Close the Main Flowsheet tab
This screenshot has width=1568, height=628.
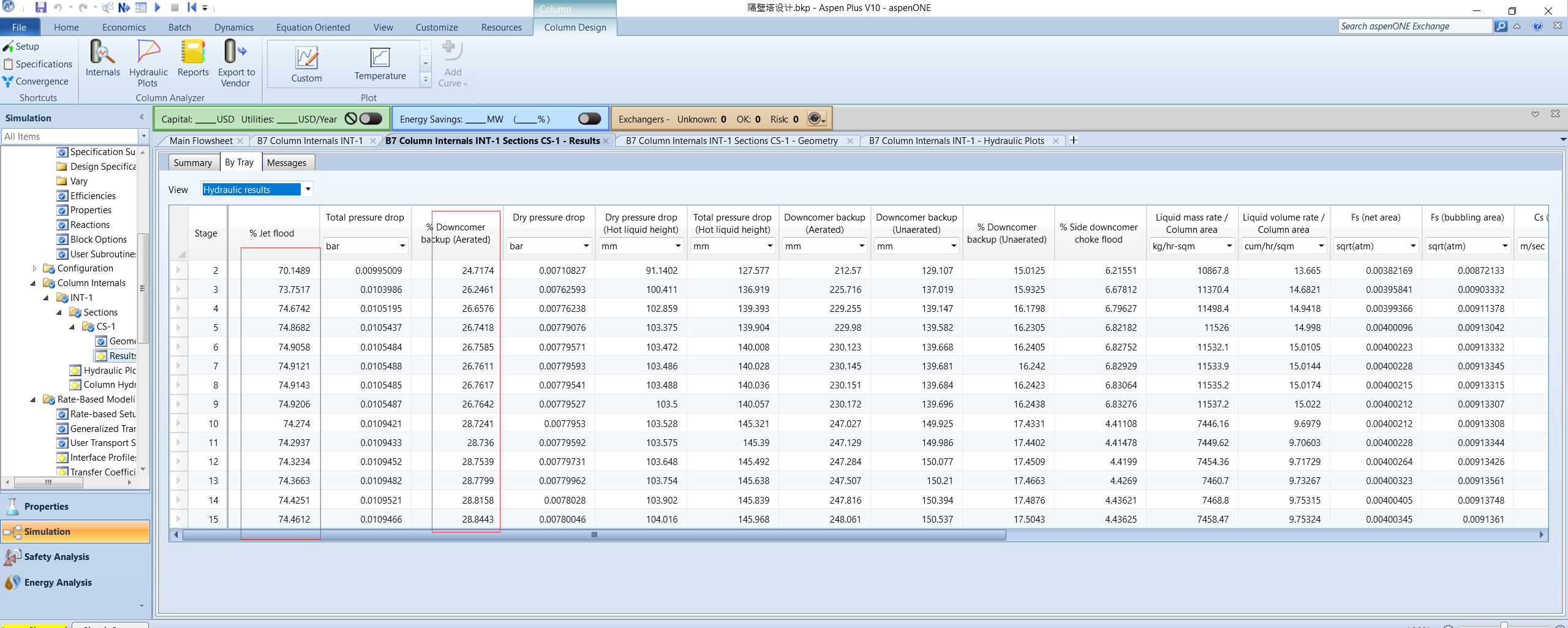[240, 141]
